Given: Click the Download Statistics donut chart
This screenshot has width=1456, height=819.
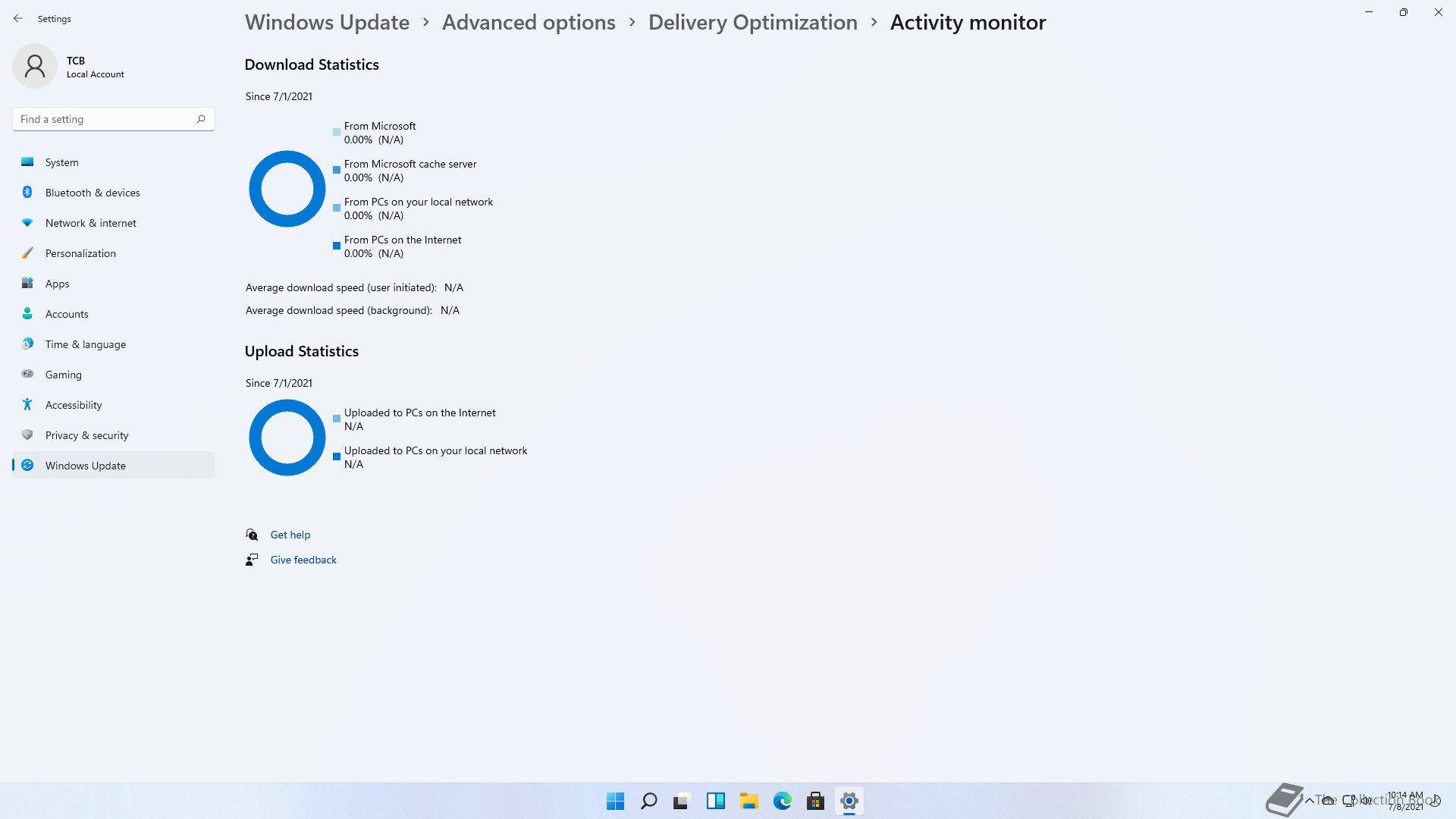Looking at the screenshot, I should coord(287,189).
